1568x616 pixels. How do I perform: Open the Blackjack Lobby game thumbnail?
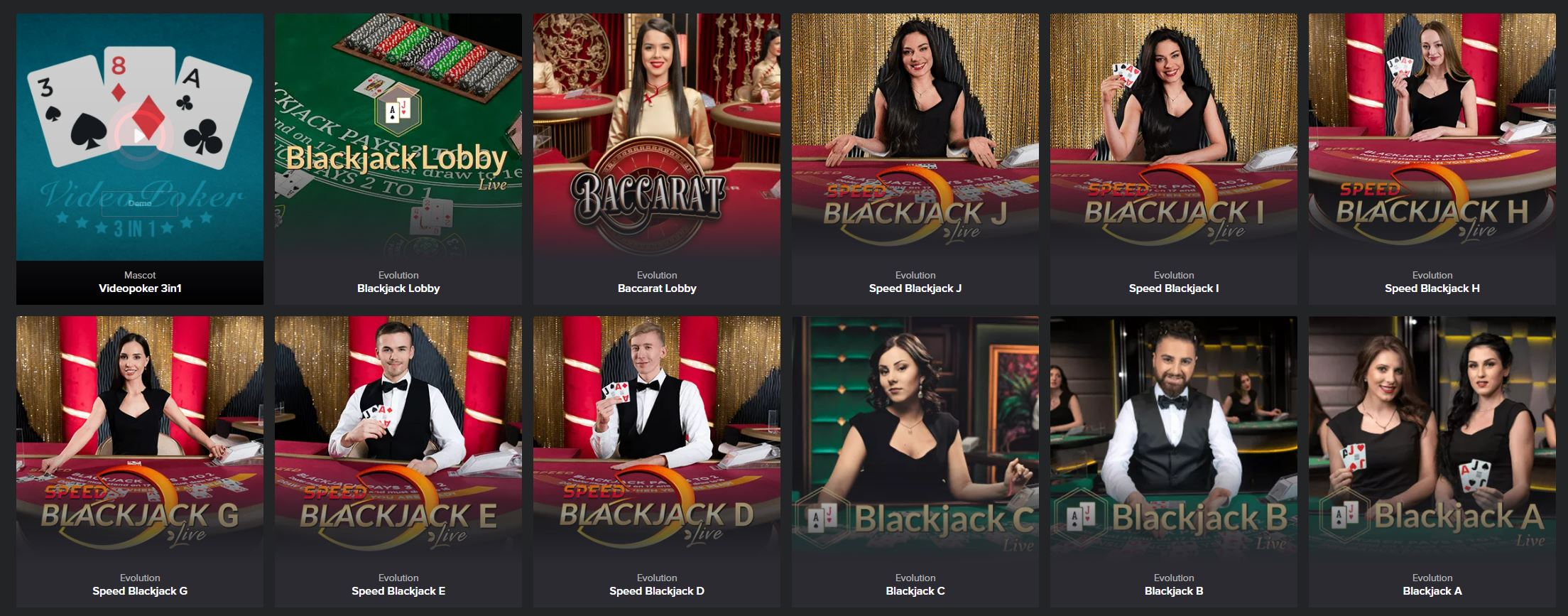[x=398, y=135]
